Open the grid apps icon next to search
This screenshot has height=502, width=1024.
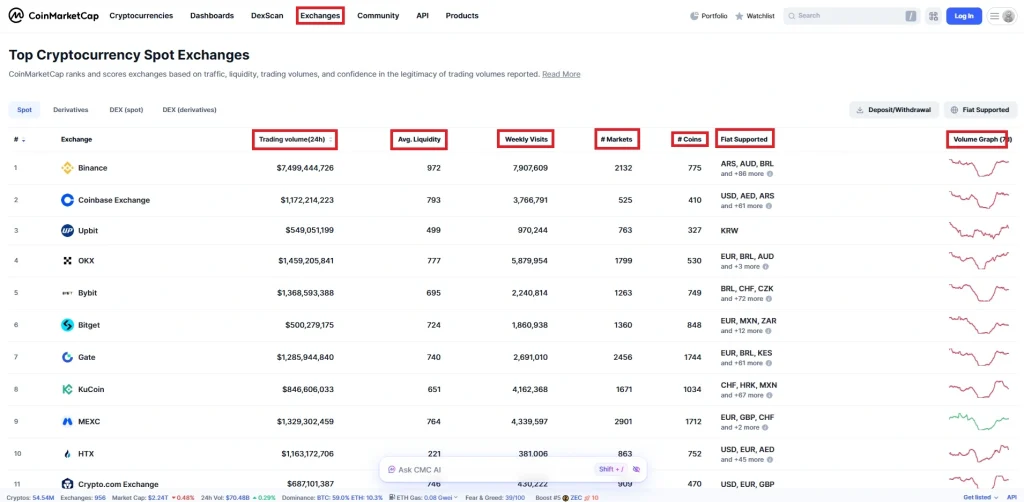(x=933, y=16)
